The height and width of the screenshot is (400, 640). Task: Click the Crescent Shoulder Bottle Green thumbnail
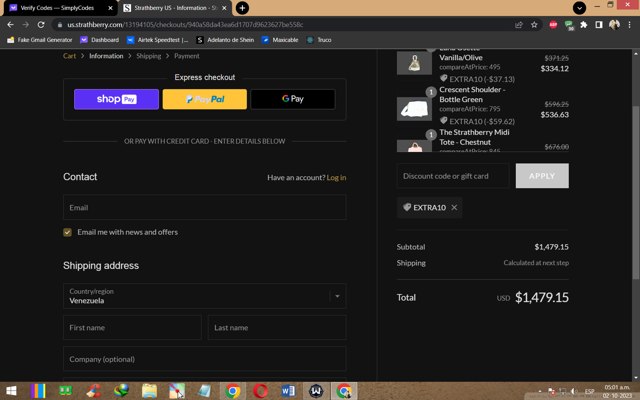click(414, 109)
